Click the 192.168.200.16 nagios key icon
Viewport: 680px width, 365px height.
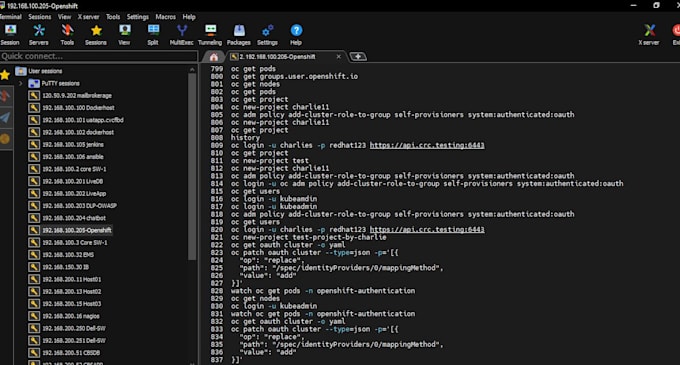pos(34,316)
